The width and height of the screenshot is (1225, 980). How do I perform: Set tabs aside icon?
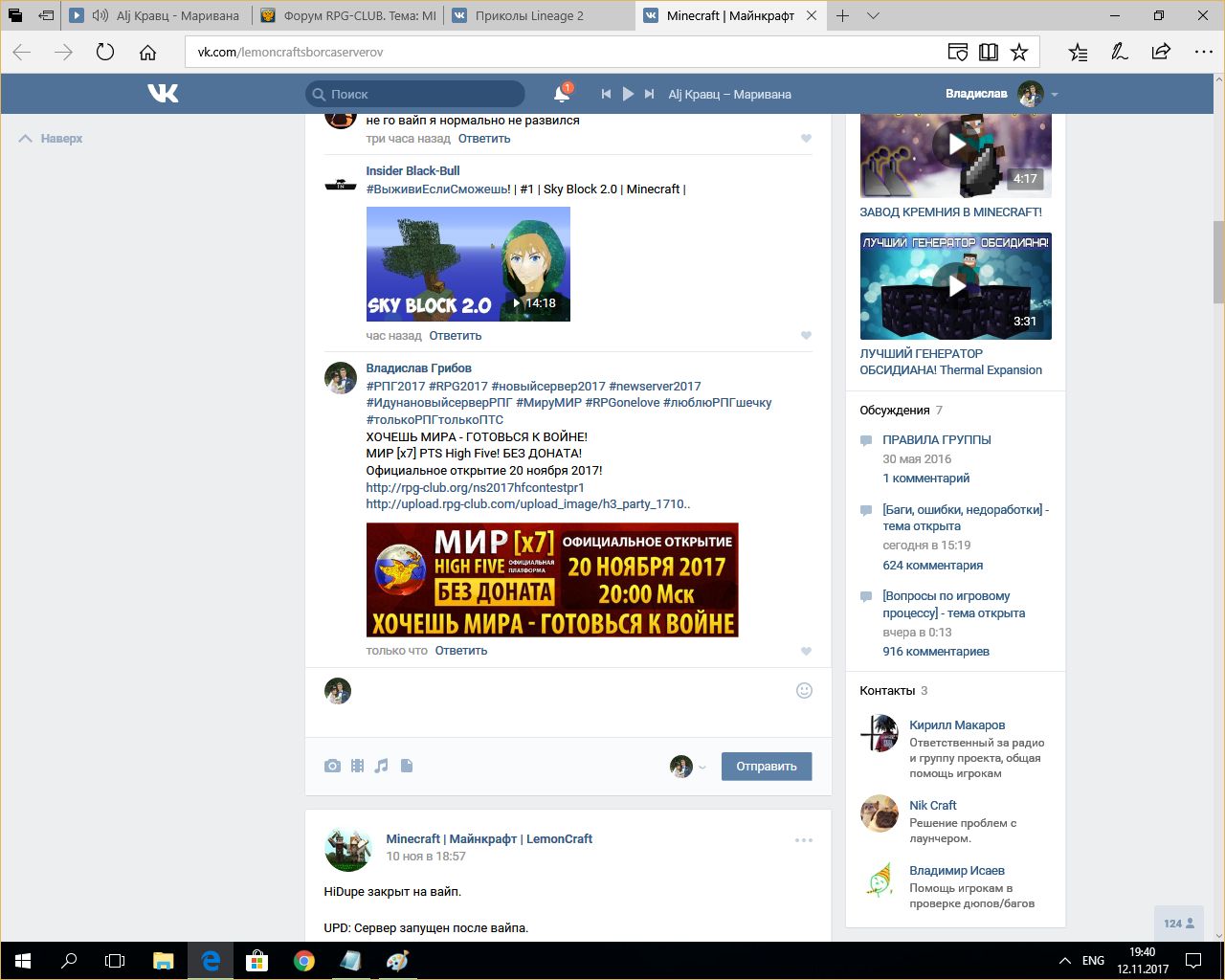46,15
